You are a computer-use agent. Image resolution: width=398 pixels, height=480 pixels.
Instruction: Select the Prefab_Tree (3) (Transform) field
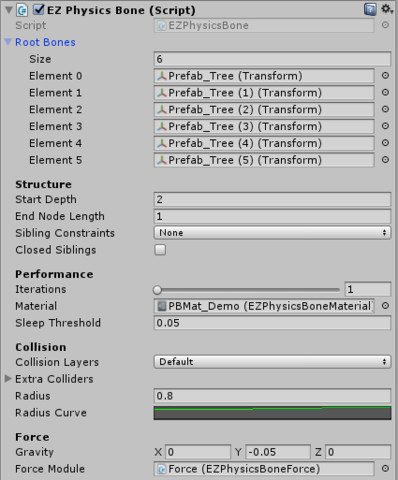264,126
